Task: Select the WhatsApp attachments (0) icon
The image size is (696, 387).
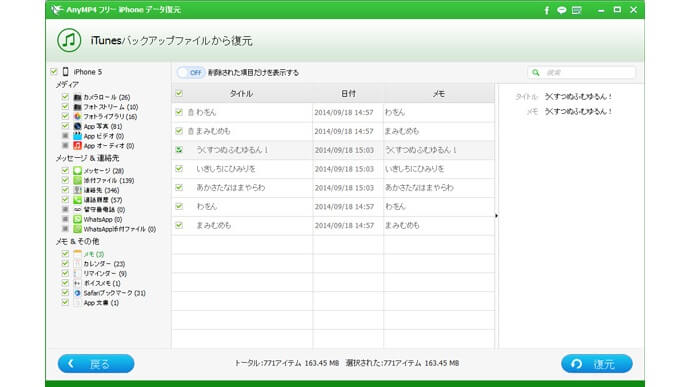Action: coord(78,229)
